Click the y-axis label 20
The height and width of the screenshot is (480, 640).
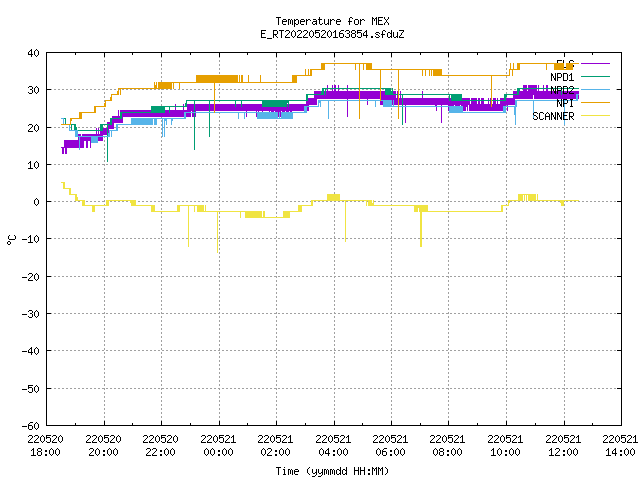tap(33, 128)
